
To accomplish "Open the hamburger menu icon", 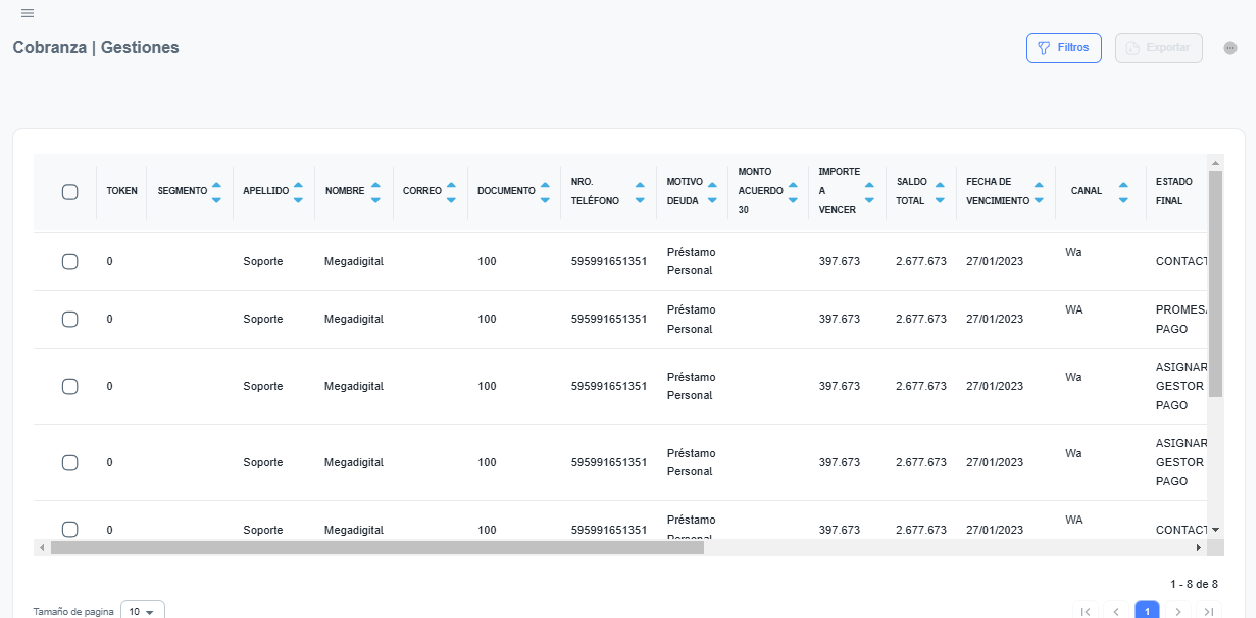I will (27, 13).
